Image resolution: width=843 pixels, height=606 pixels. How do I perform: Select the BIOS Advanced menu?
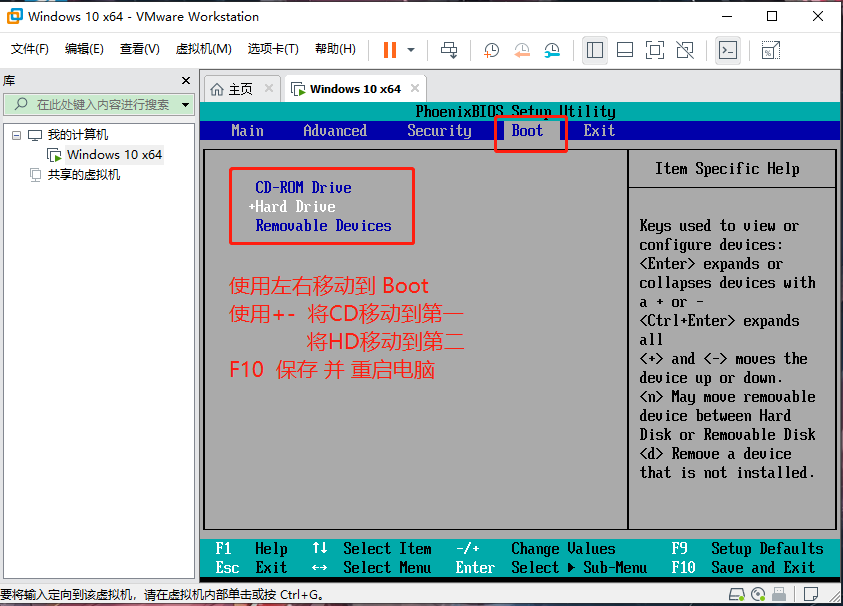(x=335, y=131)
